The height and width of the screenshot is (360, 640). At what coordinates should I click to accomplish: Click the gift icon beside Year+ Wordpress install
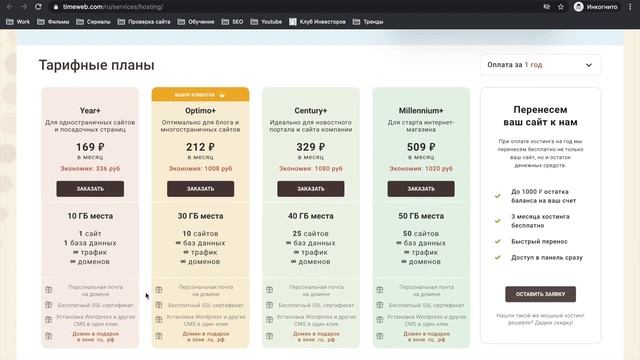tap(49, 320)
